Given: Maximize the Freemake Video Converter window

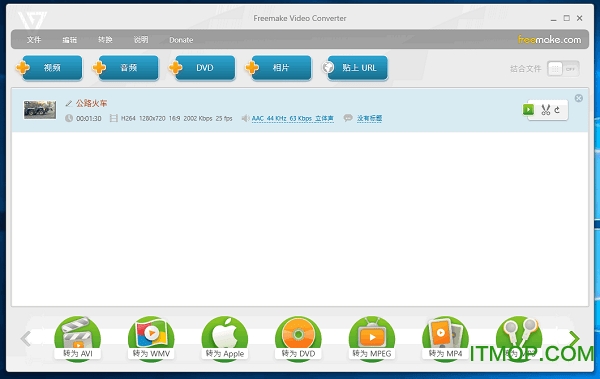Looking at the screenshot, I should pyautogui.click(x=567, y=18).
